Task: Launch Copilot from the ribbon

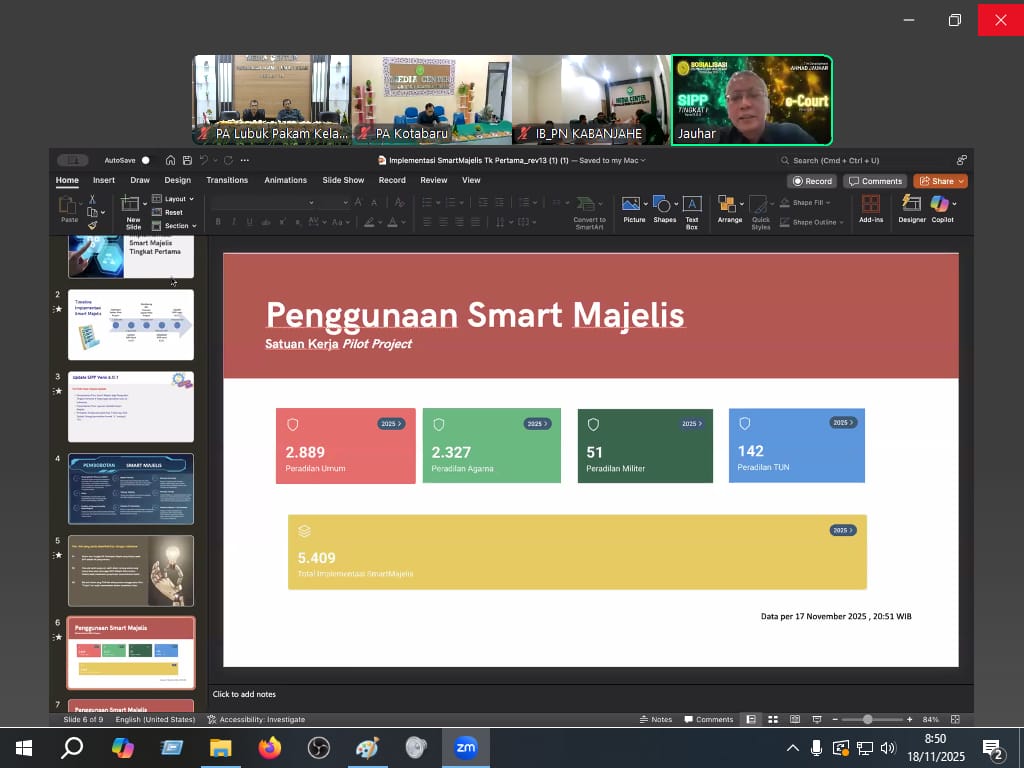Action: pos(941,205)
